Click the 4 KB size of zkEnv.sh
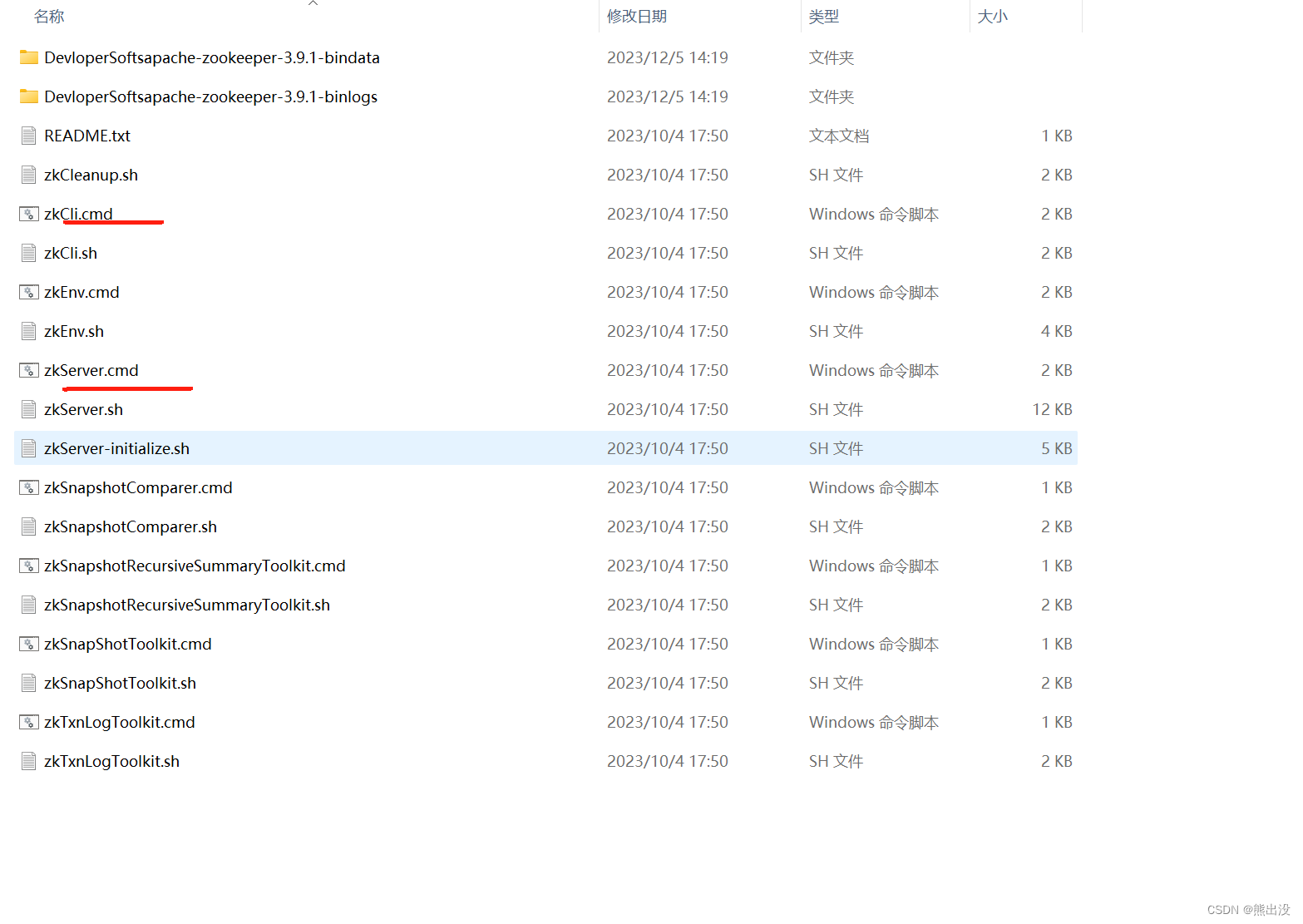This screenshot has height=924, width=1303. tap(1057, 331)
